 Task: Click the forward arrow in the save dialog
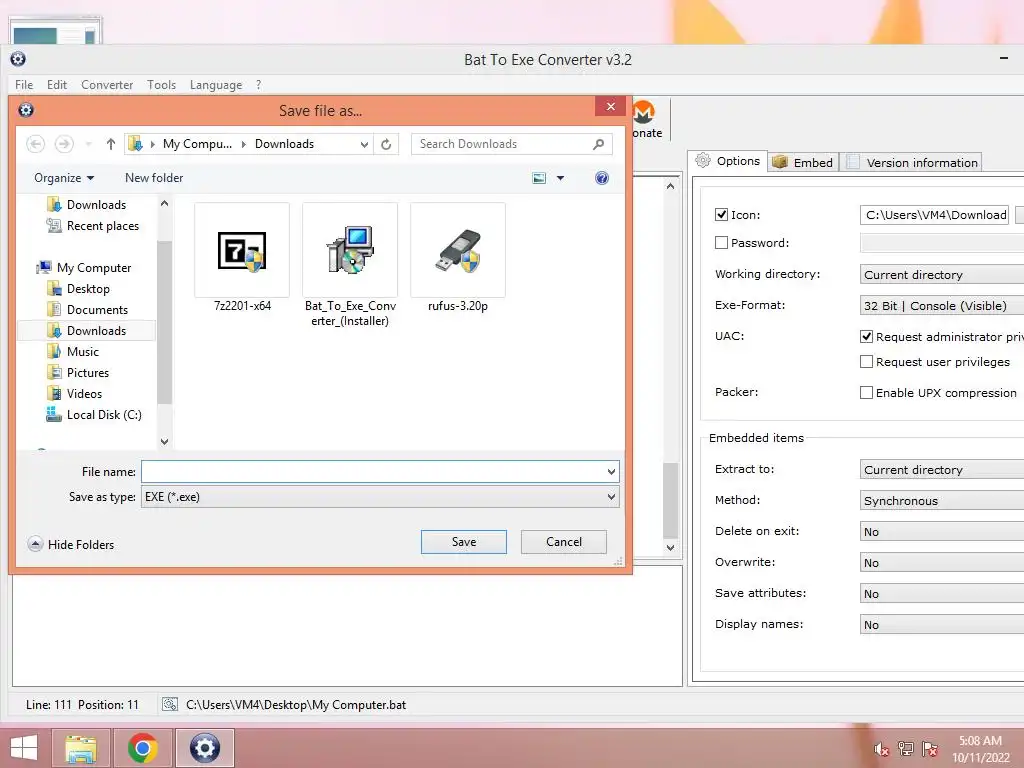(x=64, y=144)
